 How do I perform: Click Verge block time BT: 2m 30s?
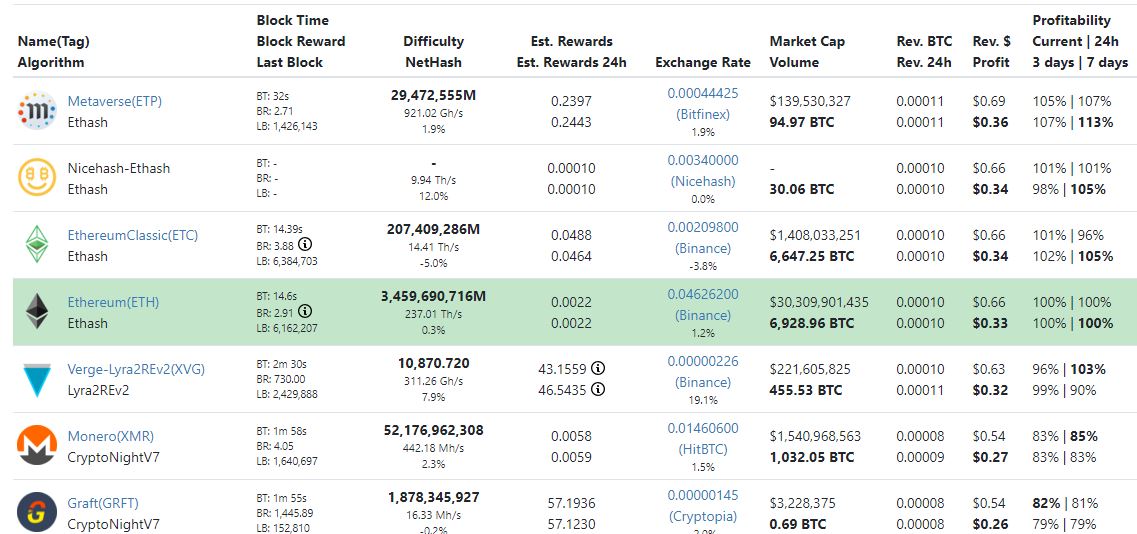point(281,363)
